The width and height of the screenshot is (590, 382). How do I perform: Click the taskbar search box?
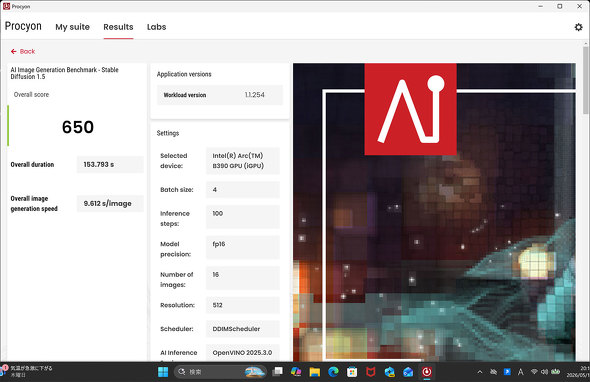click(220, 372)
